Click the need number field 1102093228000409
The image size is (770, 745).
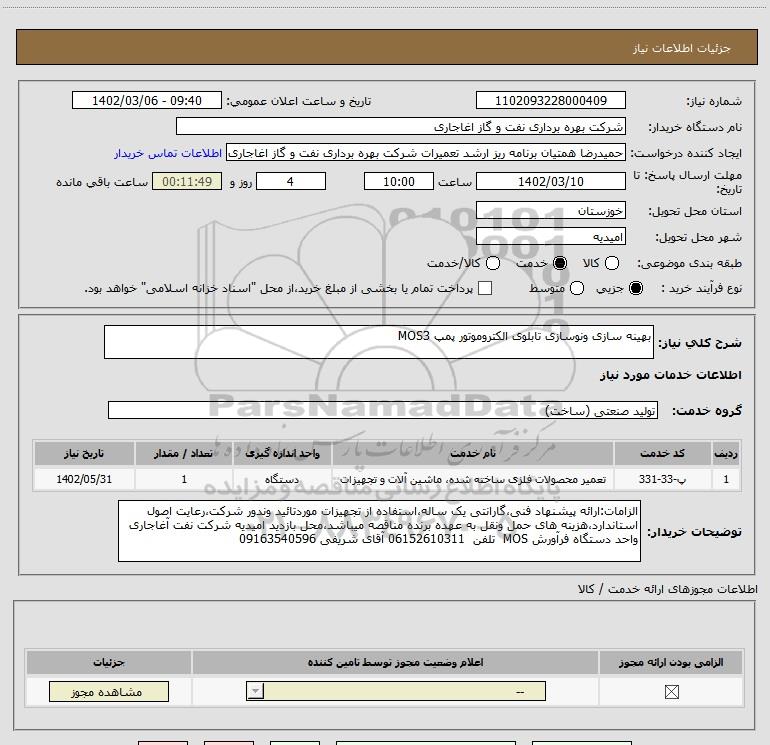pyautogui.click(x=550, y=100)
